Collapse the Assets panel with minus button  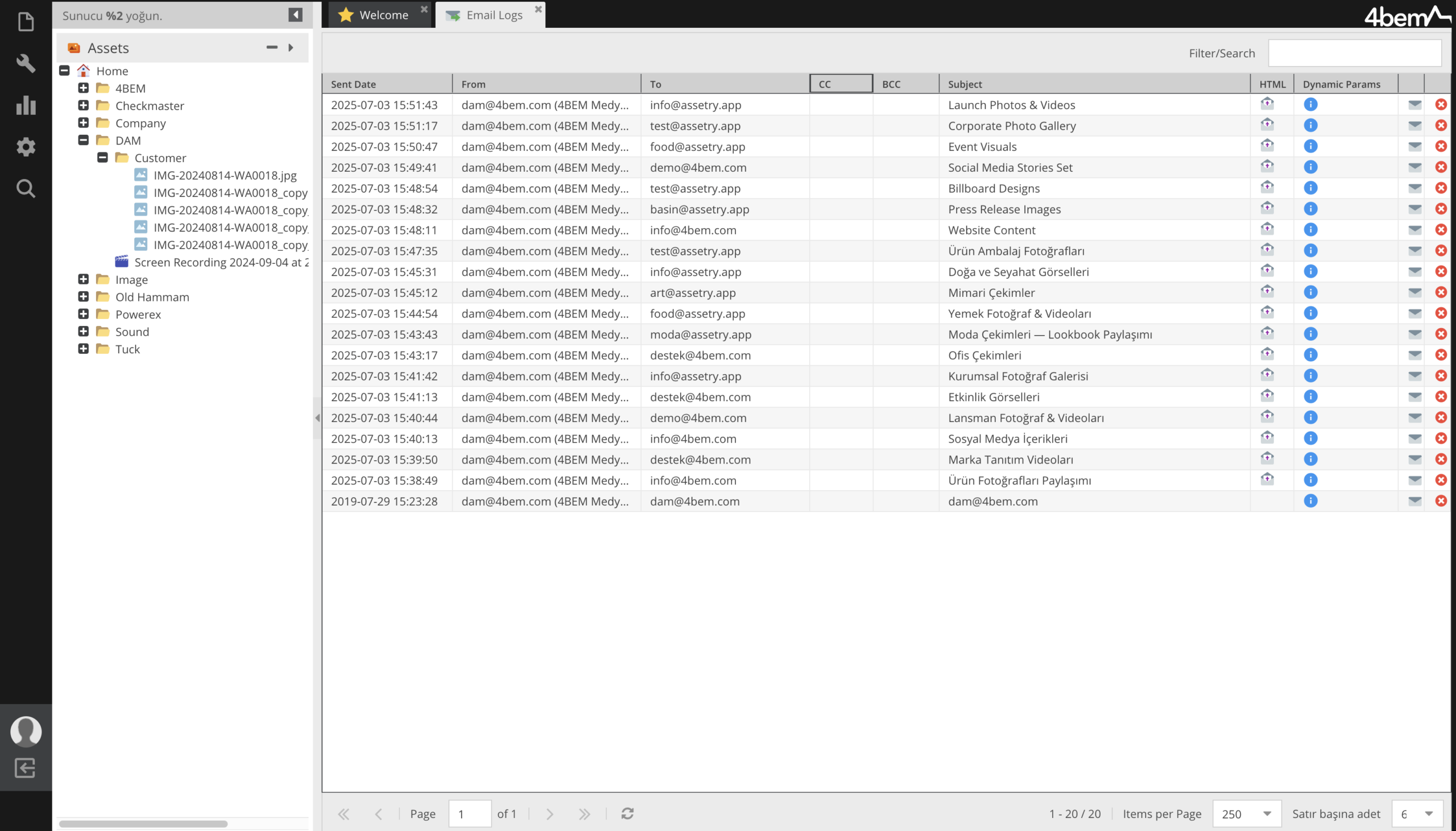click(x=271, y=47)
